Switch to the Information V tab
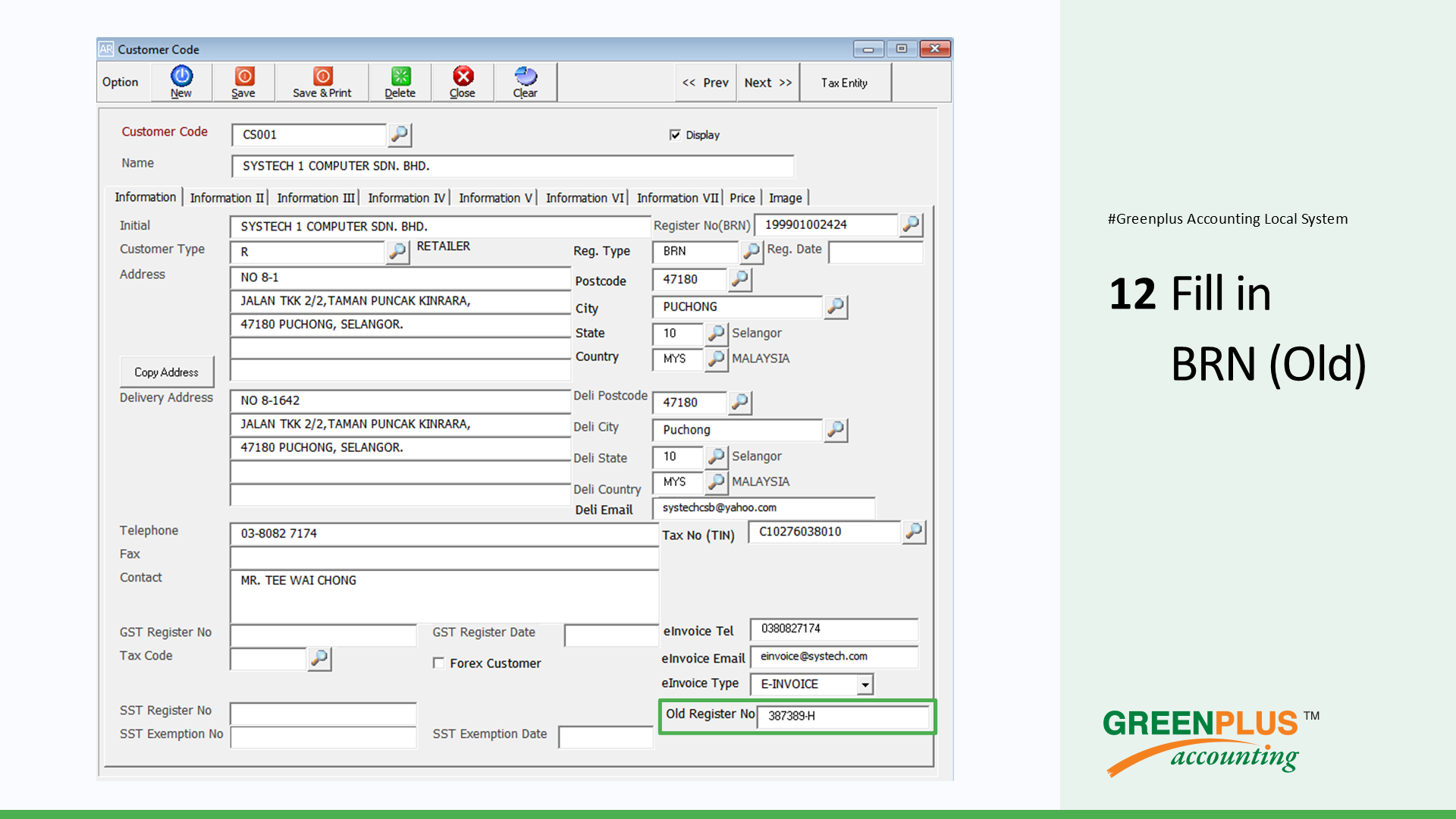 [495, 198]
